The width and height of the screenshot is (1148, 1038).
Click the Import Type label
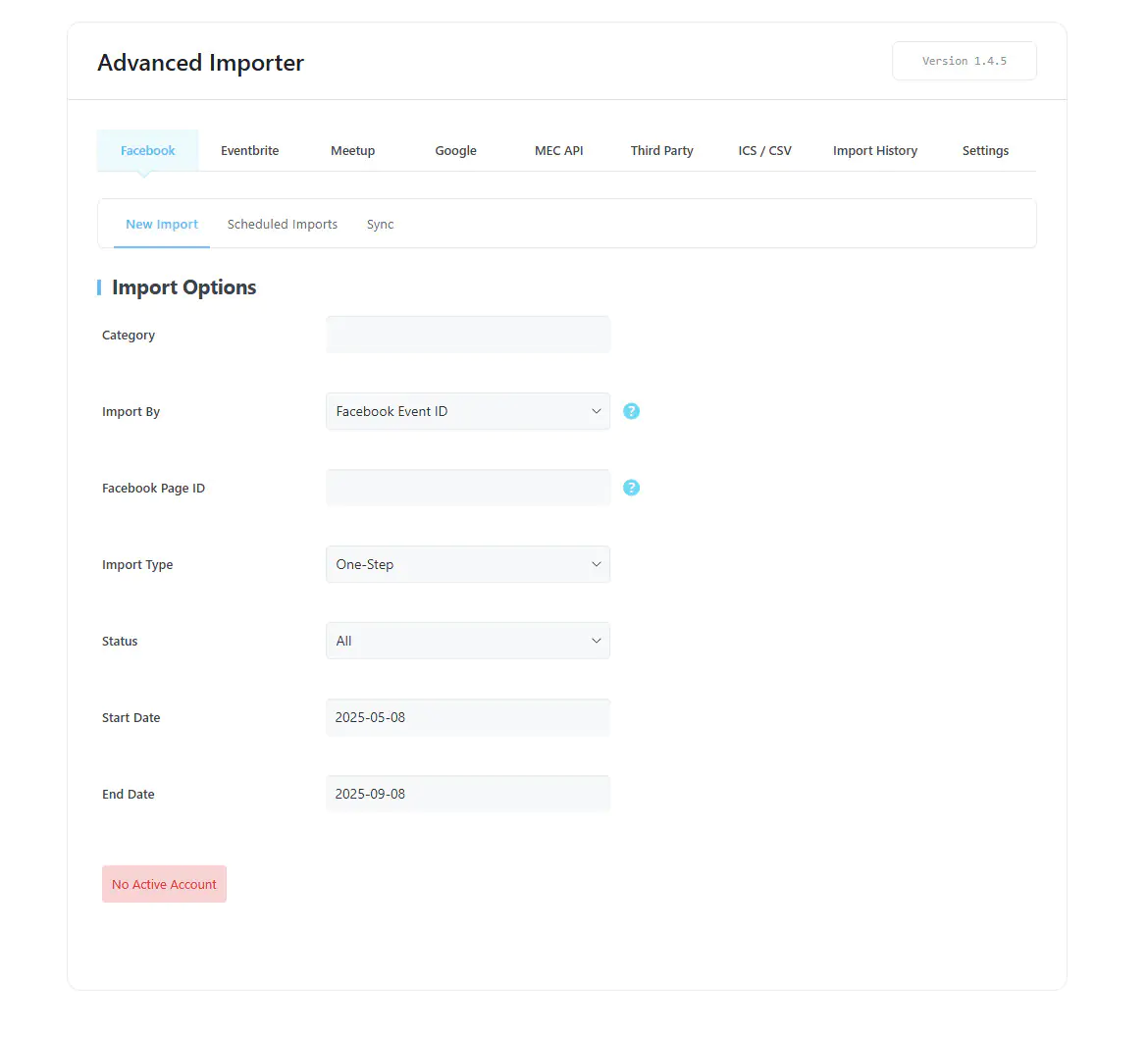(137, 564)
